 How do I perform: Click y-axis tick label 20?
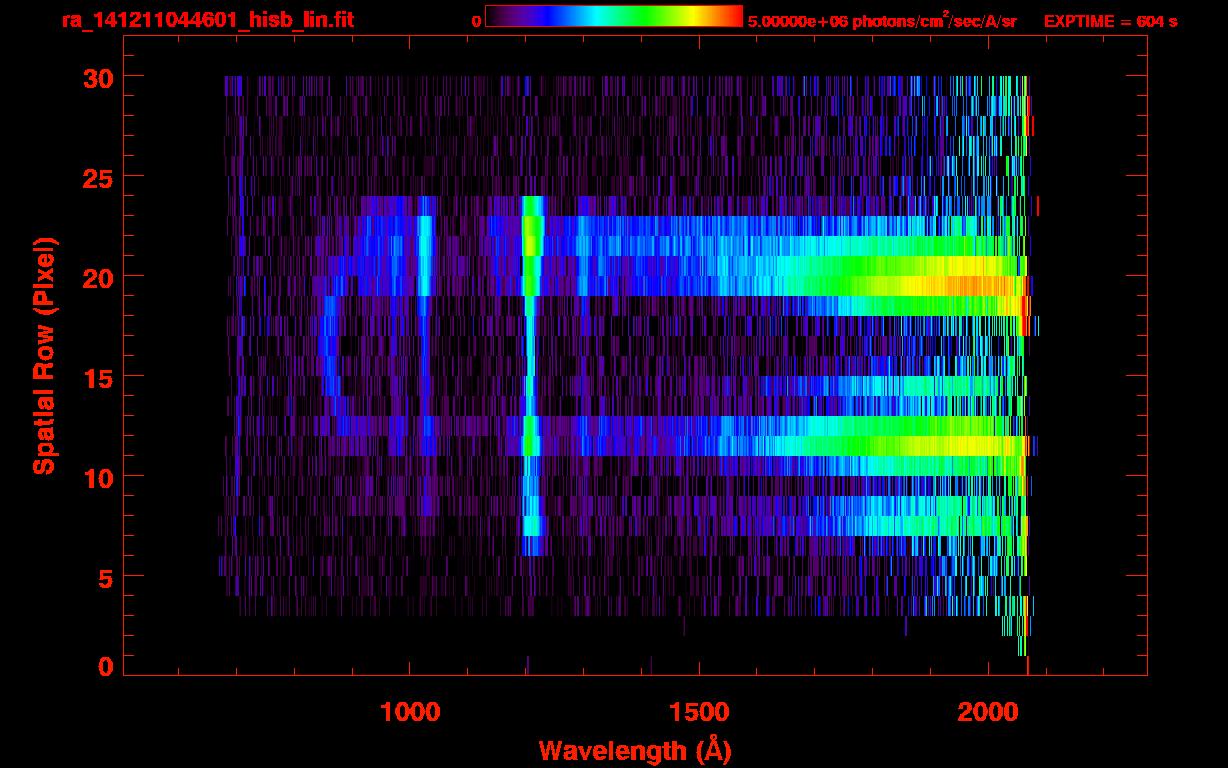[97, 277]
